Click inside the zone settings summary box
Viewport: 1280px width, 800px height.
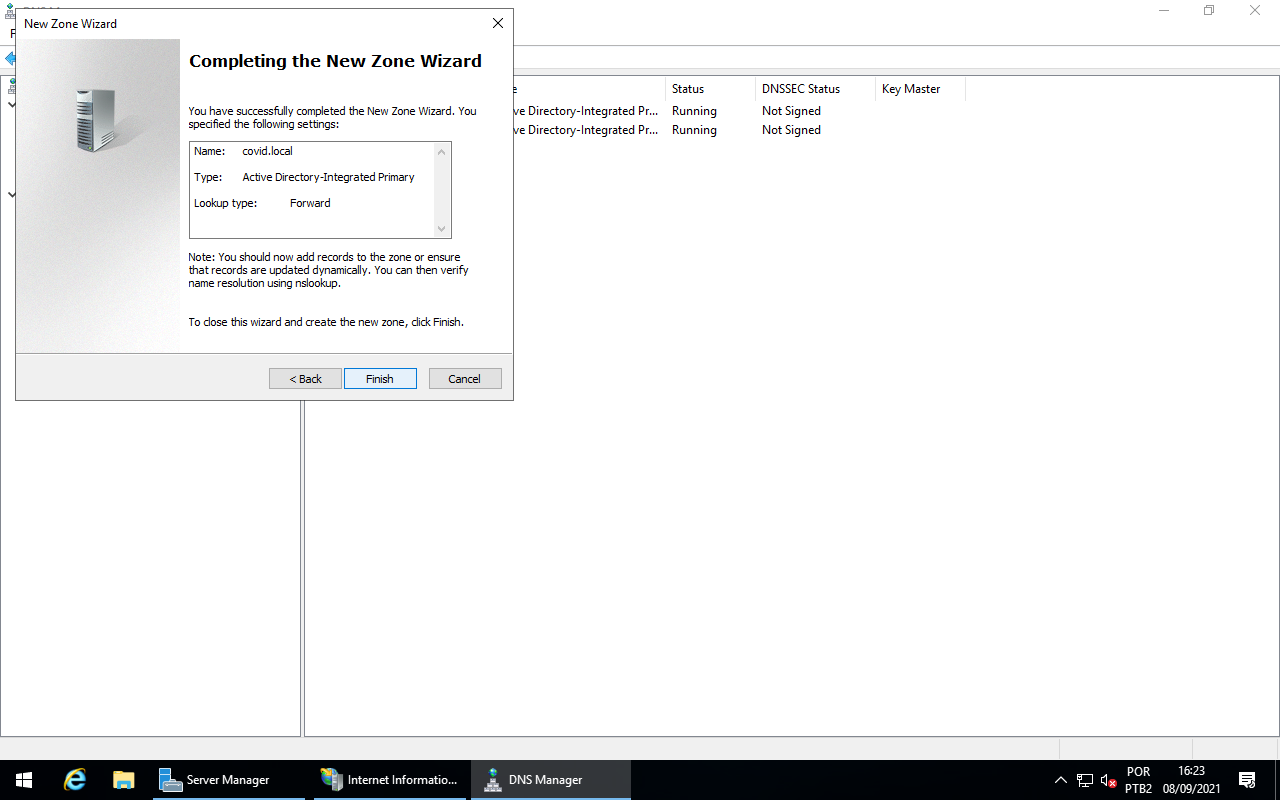[x=312, y=190]
